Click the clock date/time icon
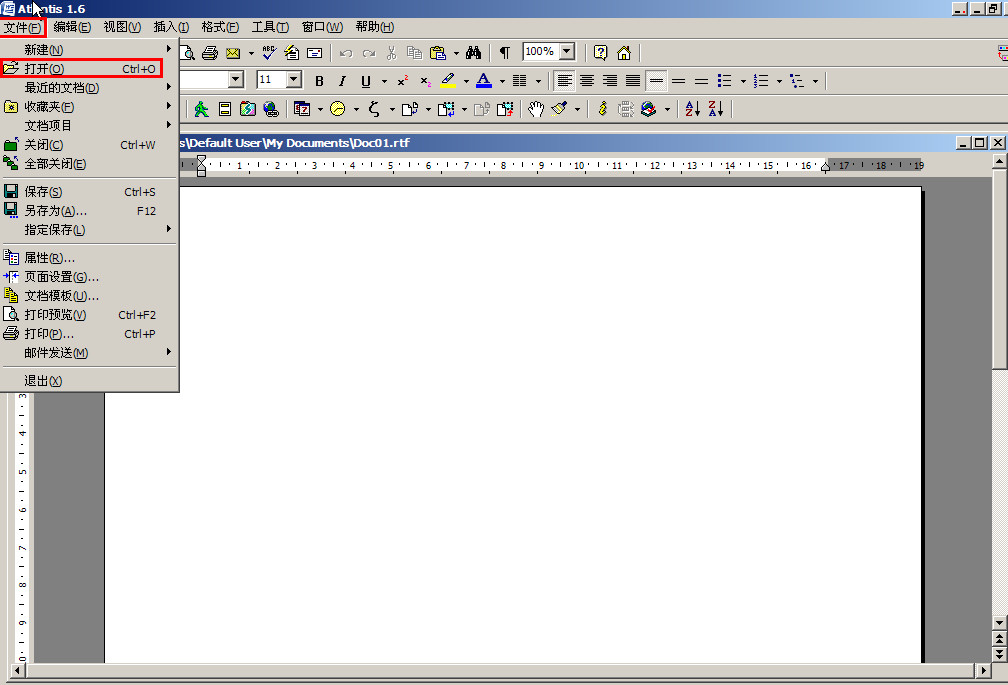The height and width of the screenshot is (685, 1008). click(x=338, y=109)
